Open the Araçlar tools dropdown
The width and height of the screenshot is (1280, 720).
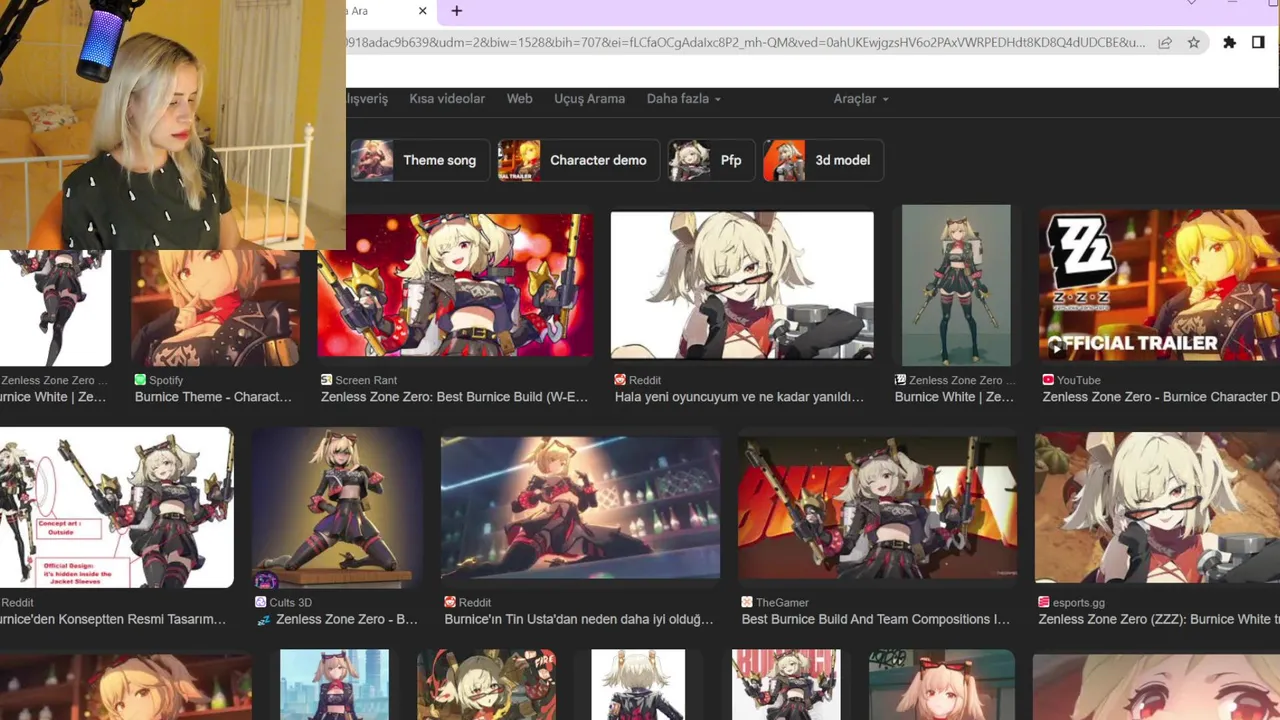(861, 98)
